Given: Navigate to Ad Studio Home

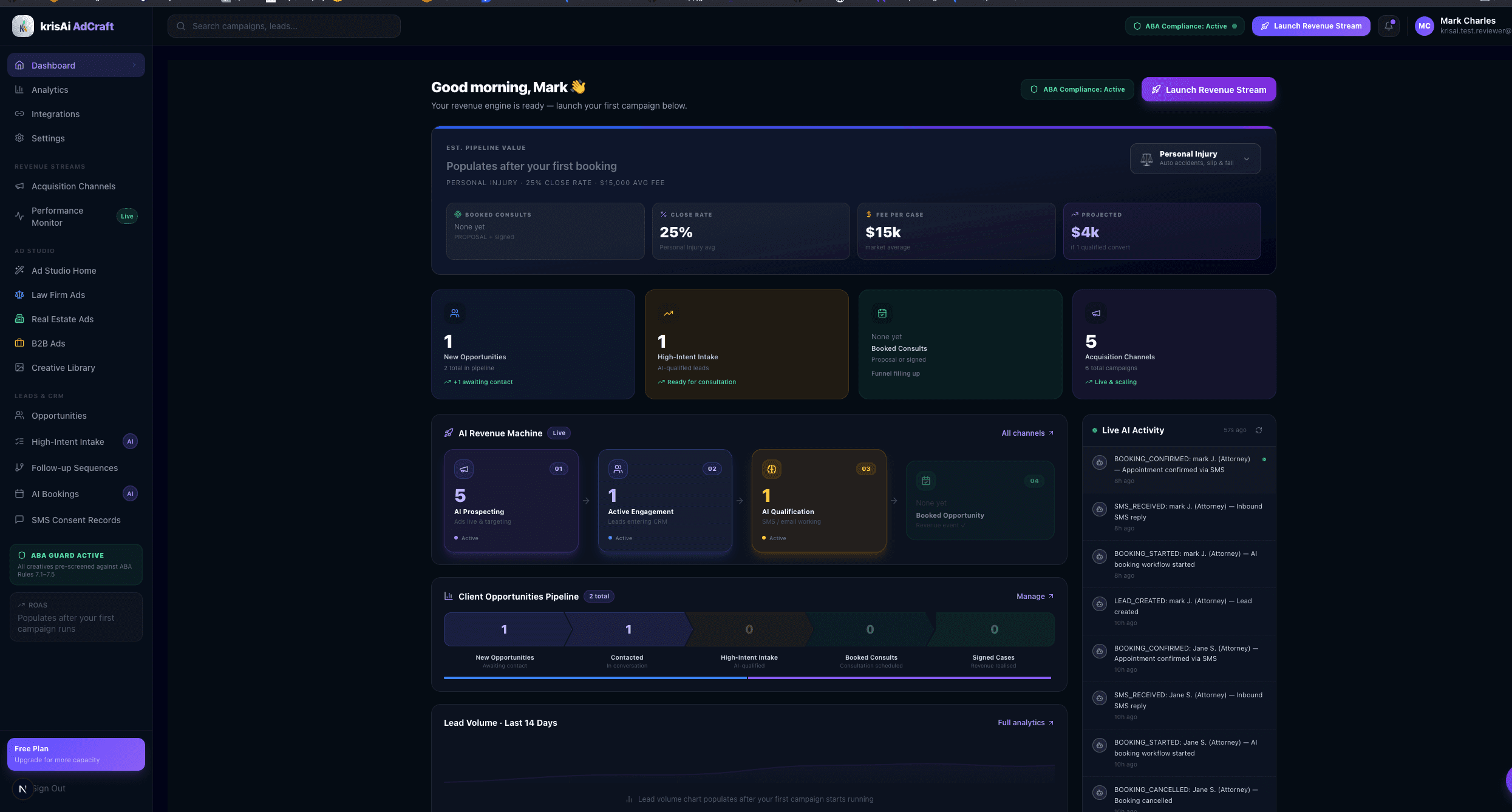Looking at the screenshot, I should click(x=76, y=271).
